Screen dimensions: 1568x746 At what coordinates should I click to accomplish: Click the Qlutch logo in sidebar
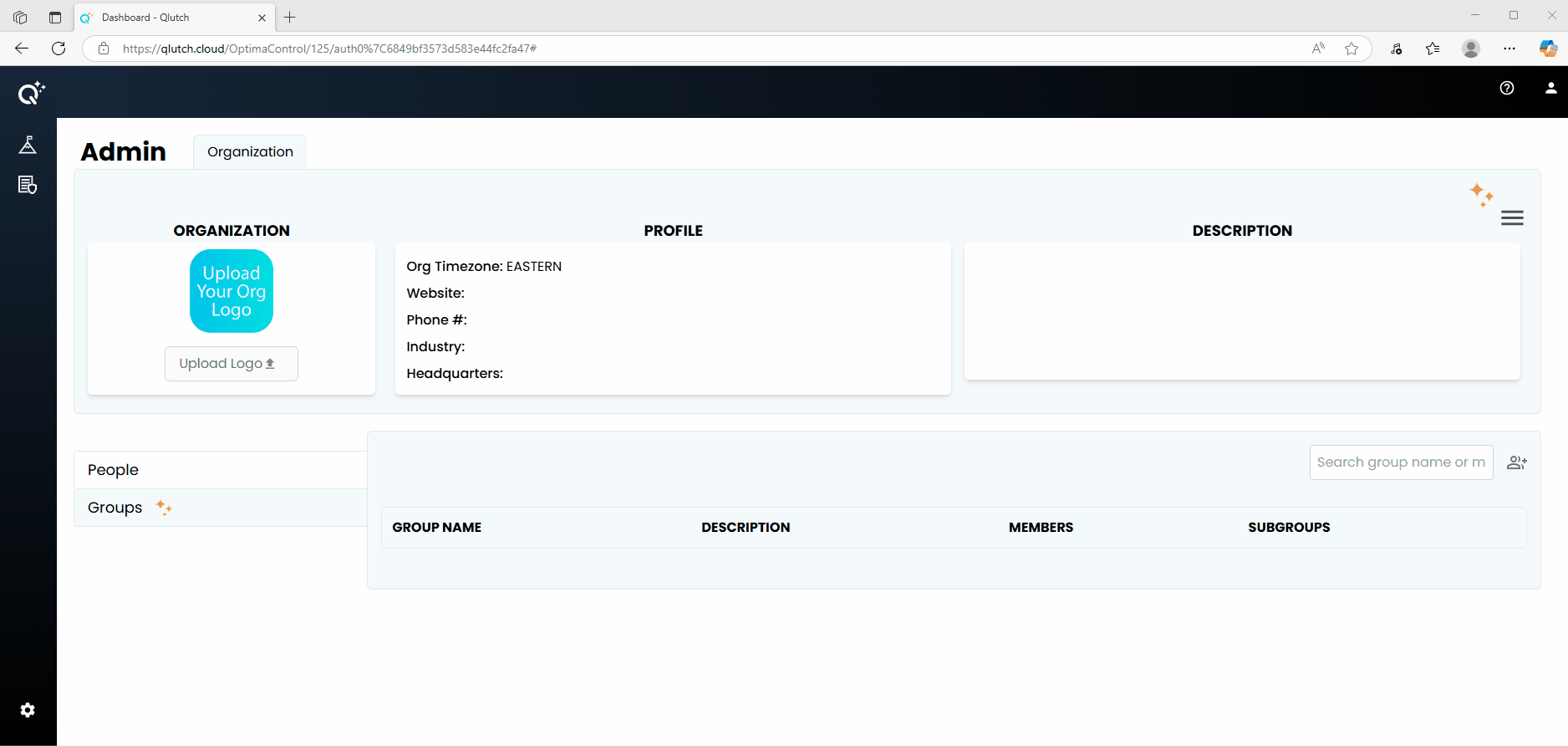pos(31,93)
